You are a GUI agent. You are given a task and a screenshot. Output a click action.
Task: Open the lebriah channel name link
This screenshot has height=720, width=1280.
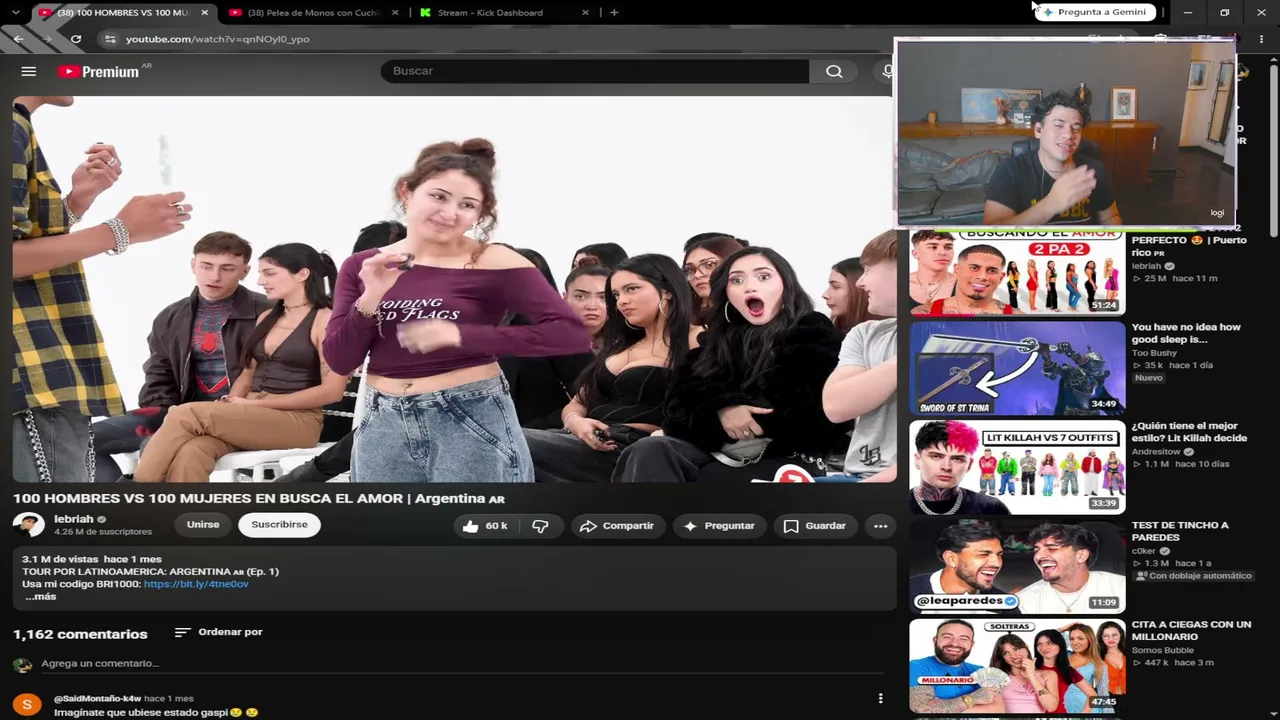74,519
